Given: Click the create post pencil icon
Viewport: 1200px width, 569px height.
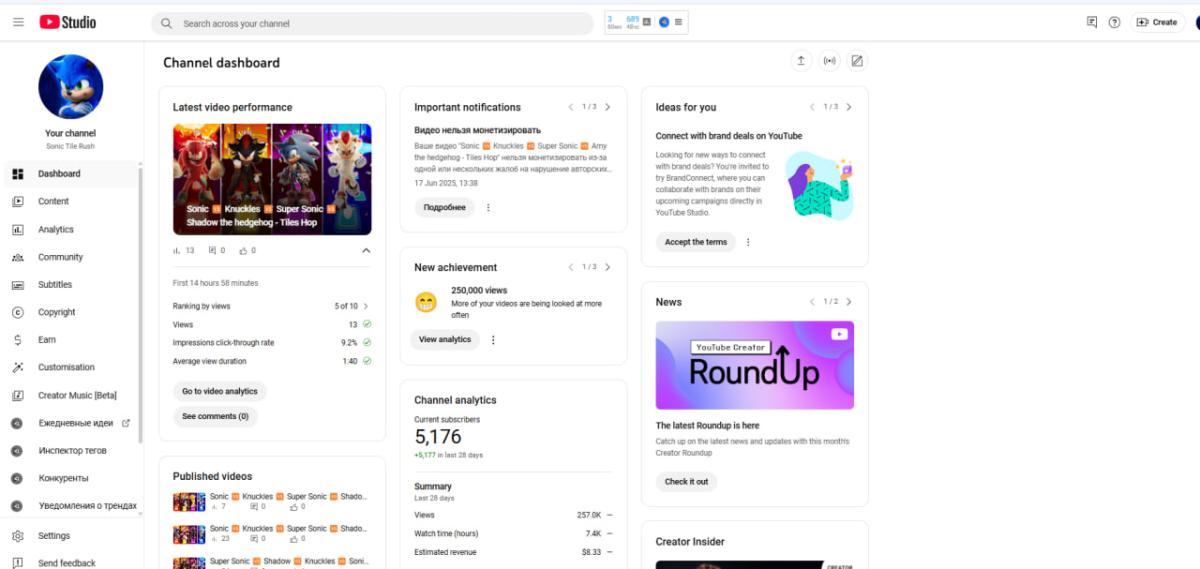Looking at the screenshot, I should pos(857,61).
